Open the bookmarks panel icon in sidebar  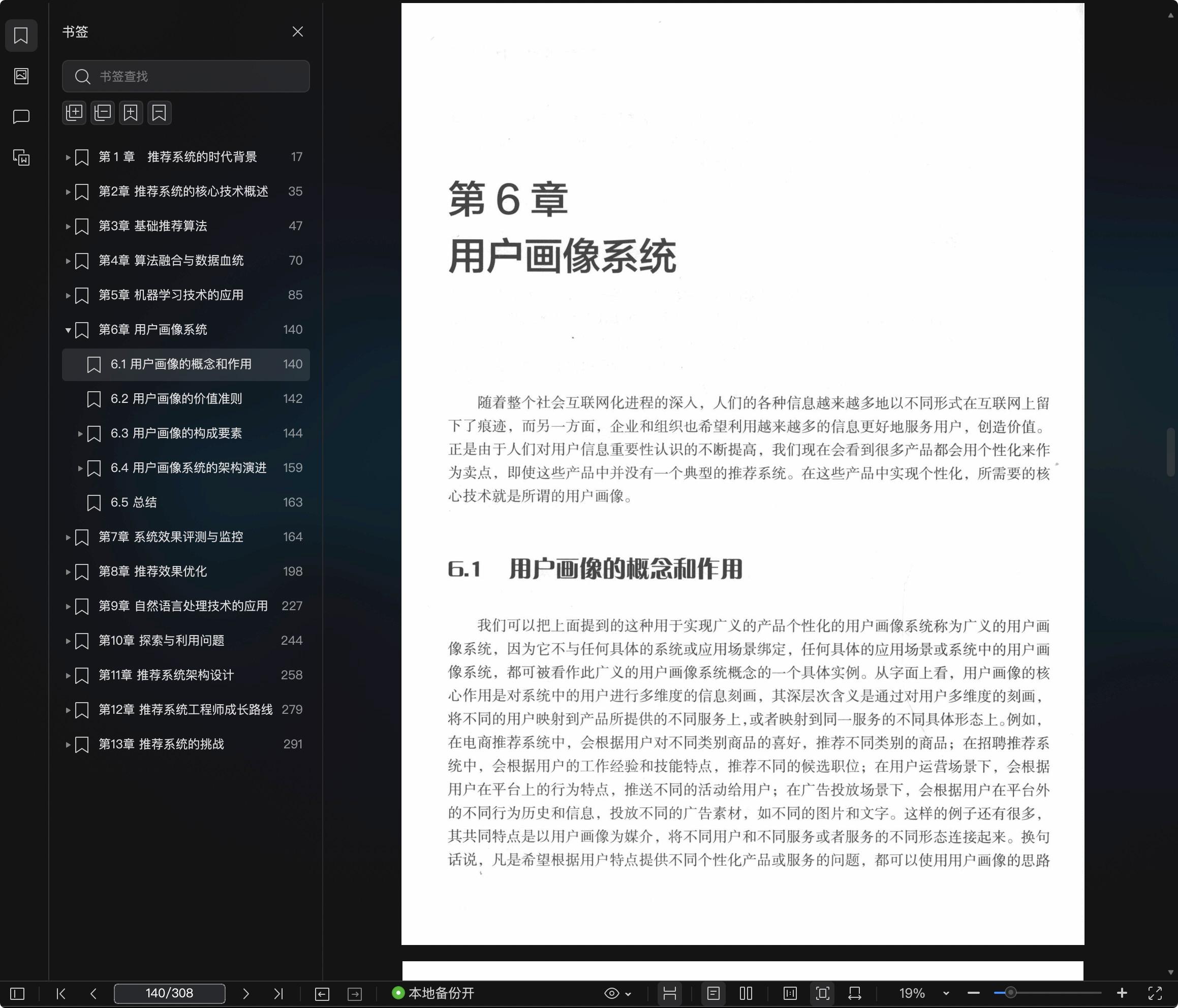pyautogui.click(x=21, y=35)
